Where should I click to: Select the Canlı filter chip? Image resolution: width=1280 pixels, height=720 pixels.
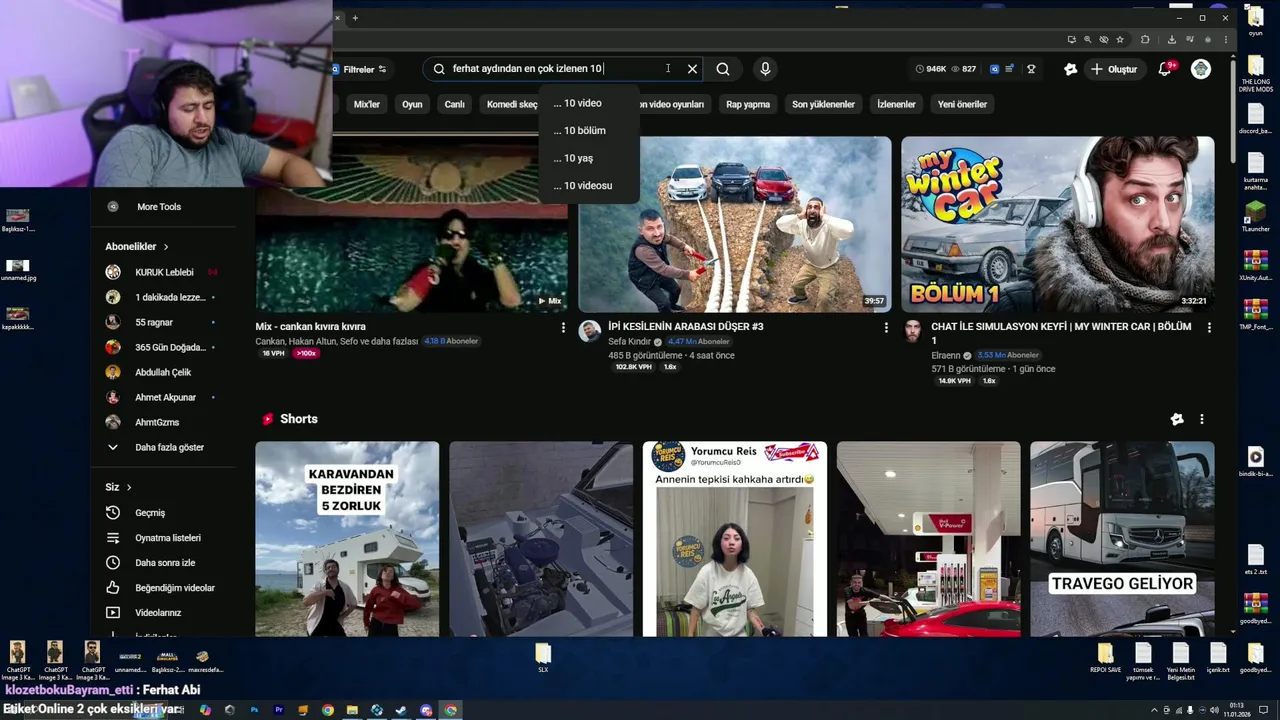(455, 104)
